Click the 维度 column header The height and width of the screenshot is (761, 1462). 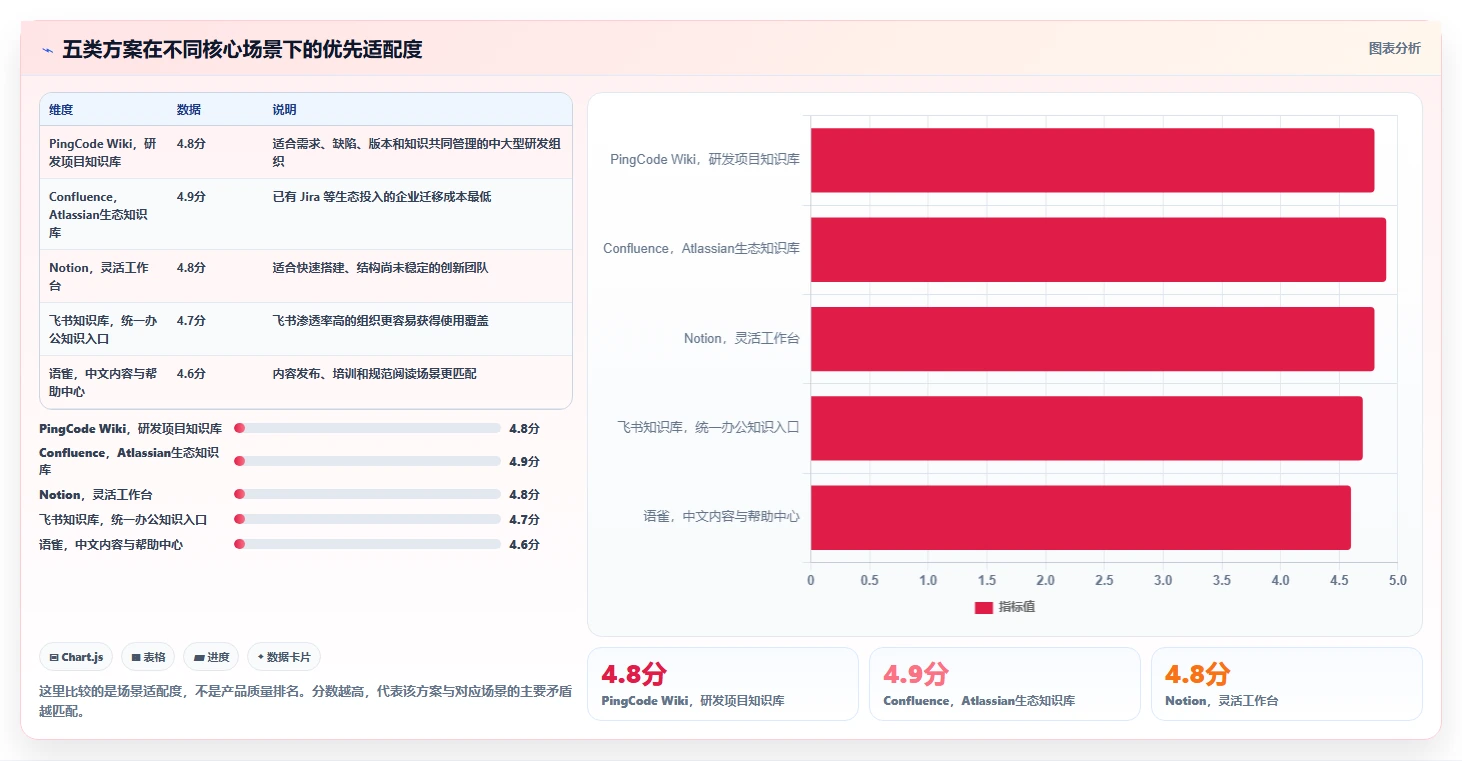tap(61, 110)
